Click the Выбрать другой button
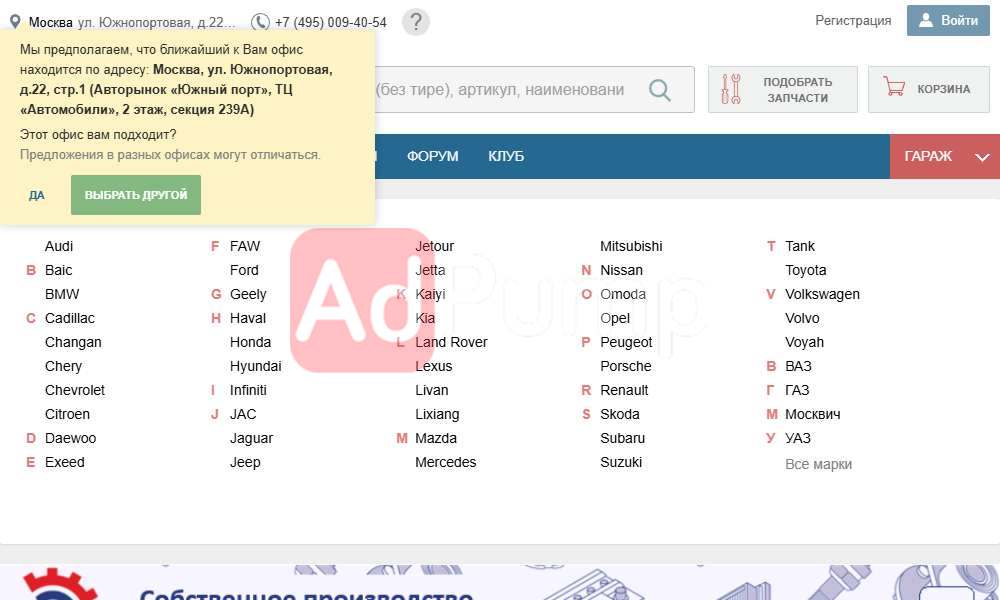 coord(136,195)
